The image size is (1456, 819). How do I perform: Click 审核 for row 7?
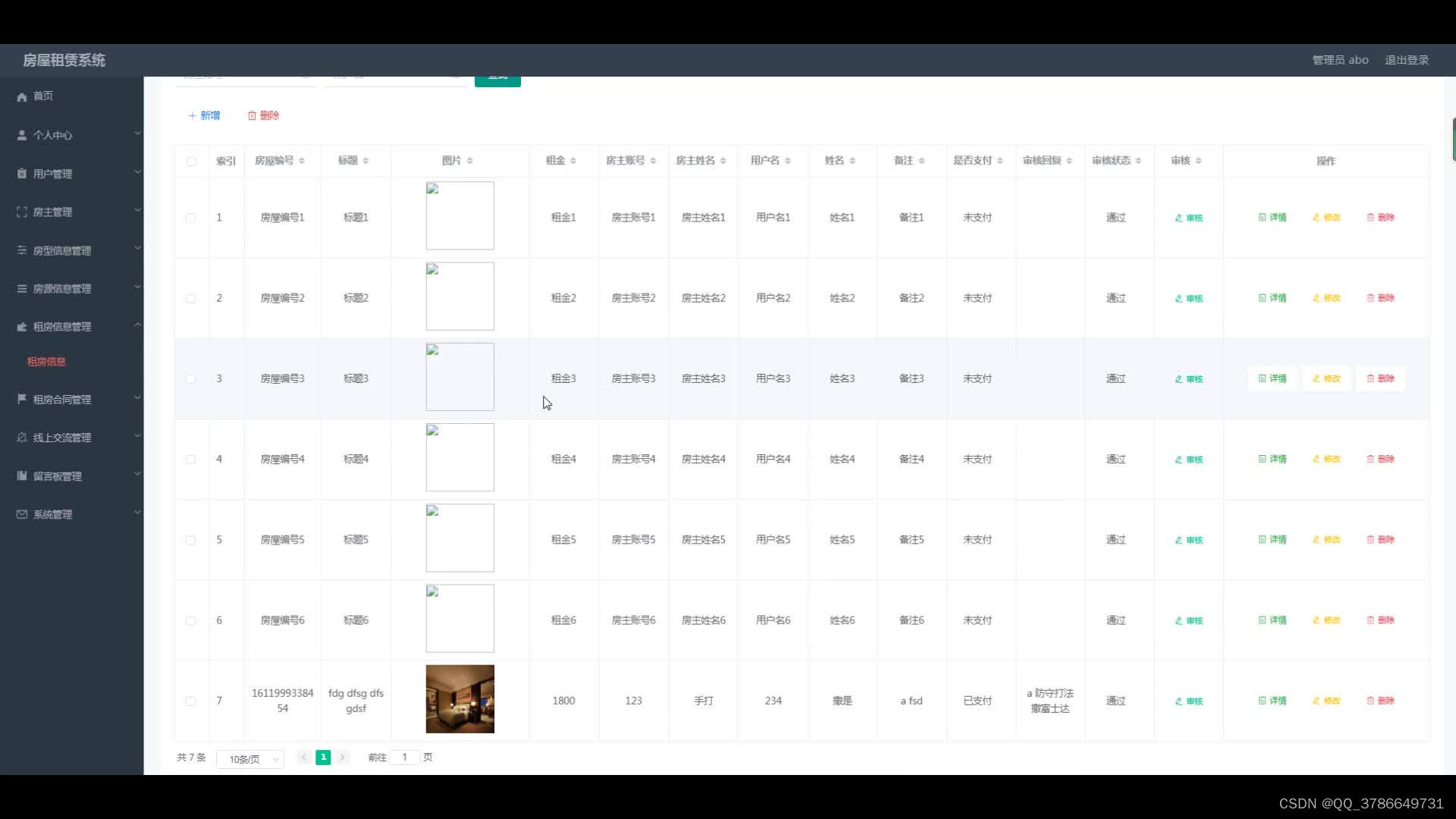pyautogui.click(x=1188, y=701)
